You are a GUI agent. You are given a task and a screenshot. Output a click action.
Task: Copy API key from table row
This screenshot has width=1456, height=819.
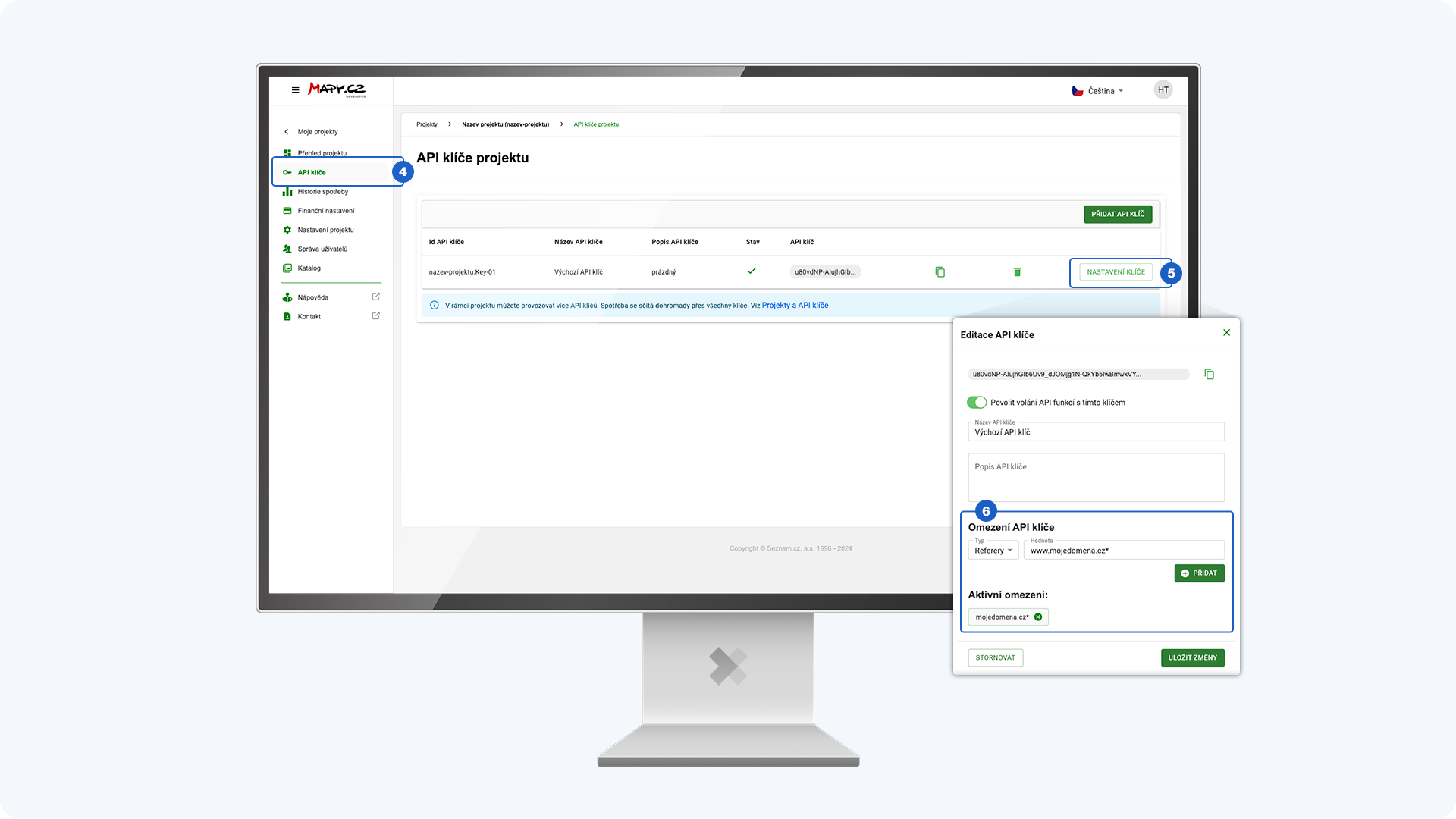point(940,272)
